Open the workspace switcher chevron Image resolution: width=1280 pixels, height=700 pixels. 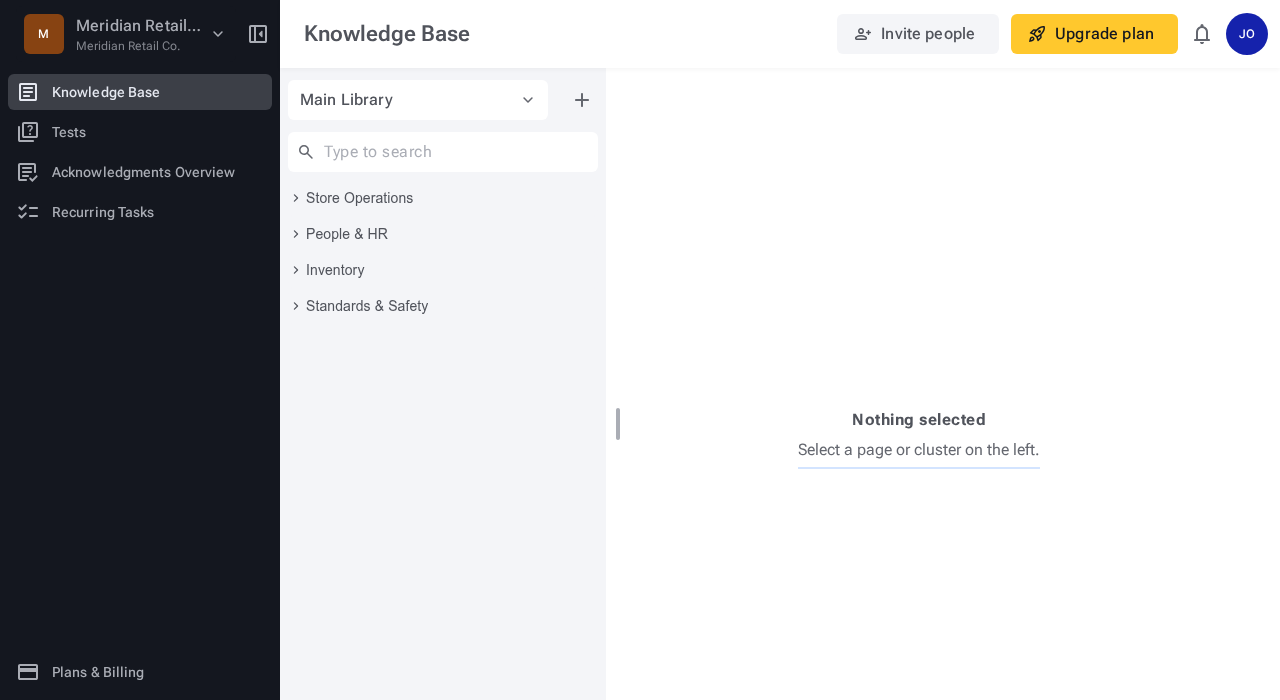click(218, 34)
